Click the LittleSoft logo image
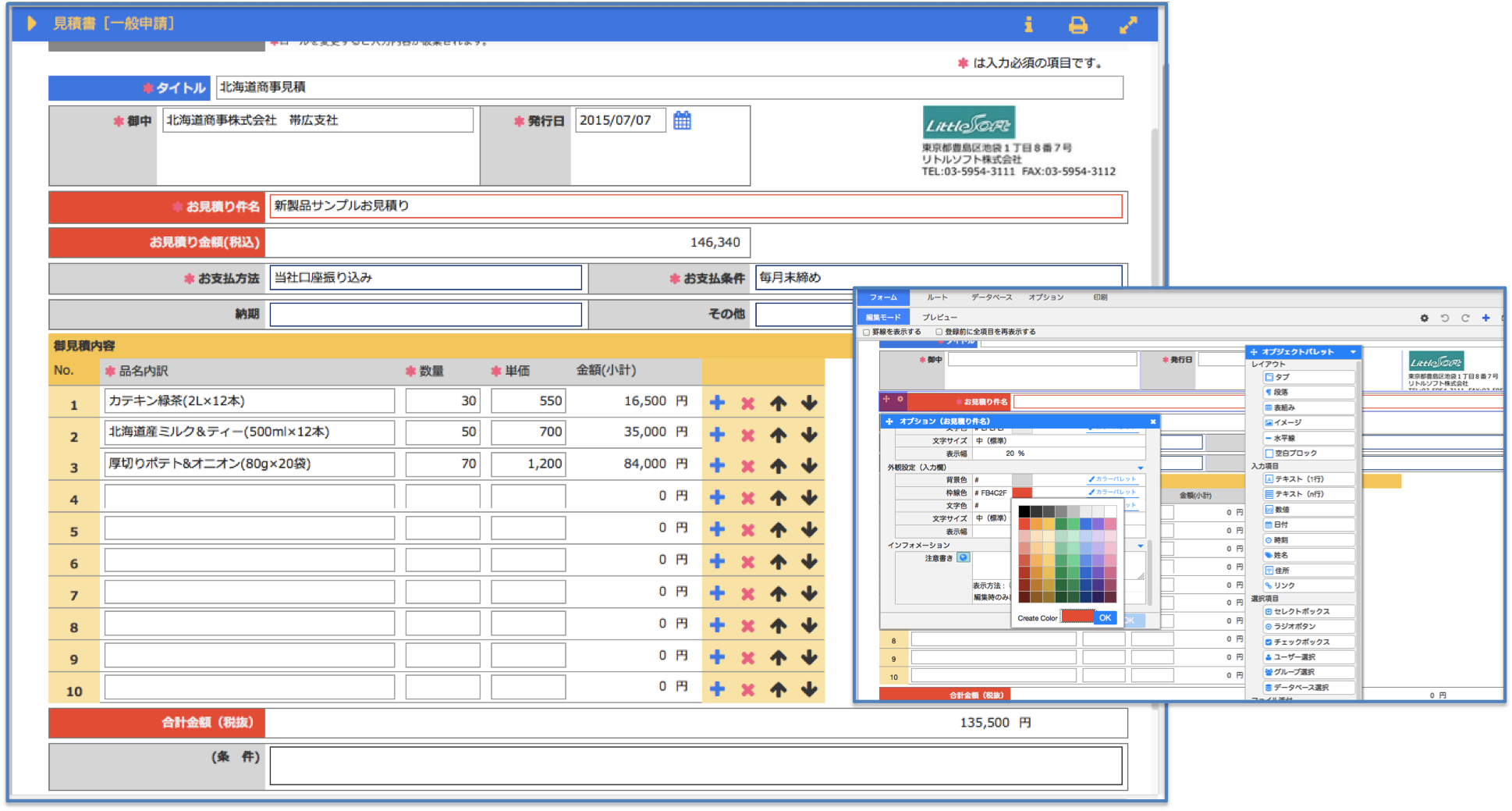This screenshot has height=811, width=1512. click(x=968, y=123)
